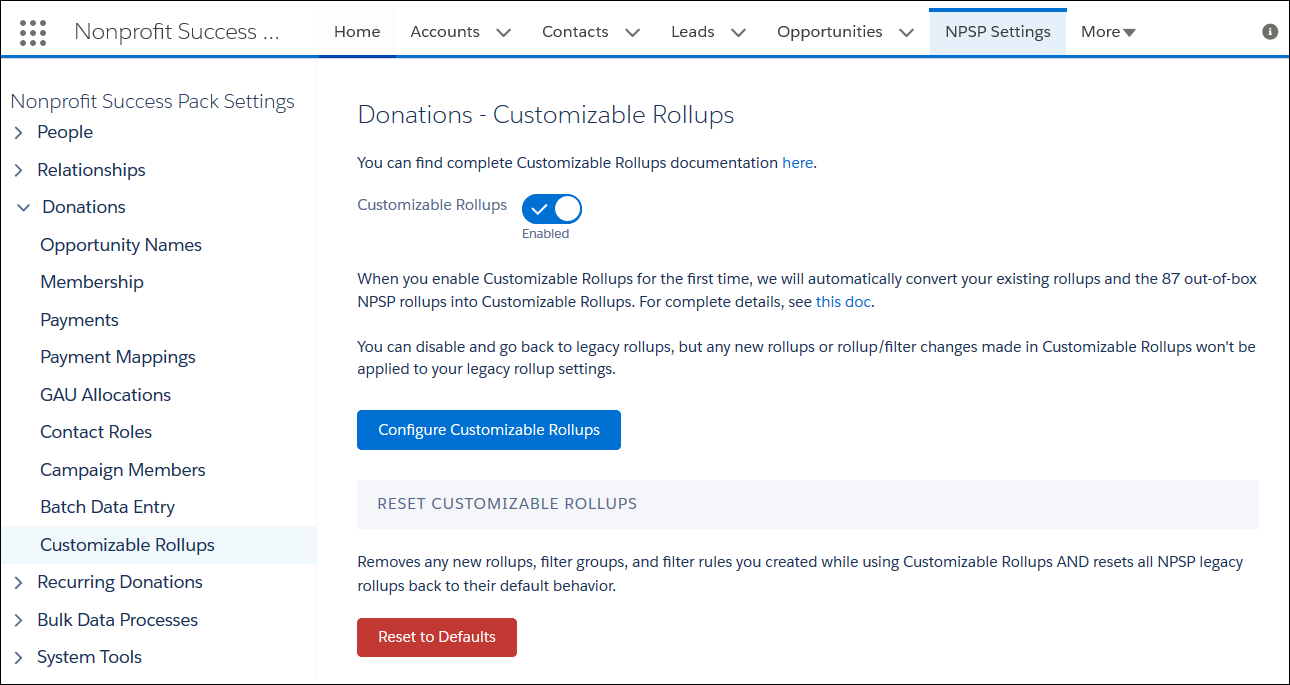Open GAU Allocations settings
The height and width of the screenshot is (685, 1290).
click(x=105, y=395)
